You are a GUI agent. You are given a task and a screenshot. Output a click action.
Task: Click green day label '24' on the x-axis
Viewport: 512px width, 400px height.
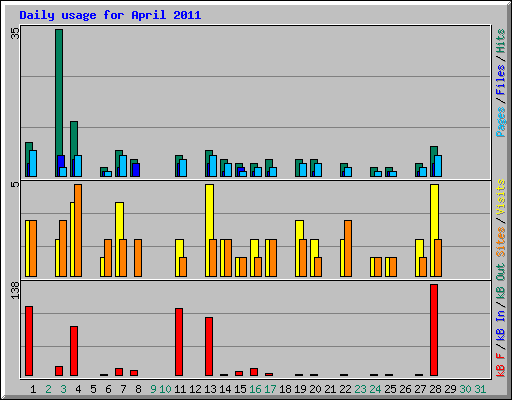point(375,389)
